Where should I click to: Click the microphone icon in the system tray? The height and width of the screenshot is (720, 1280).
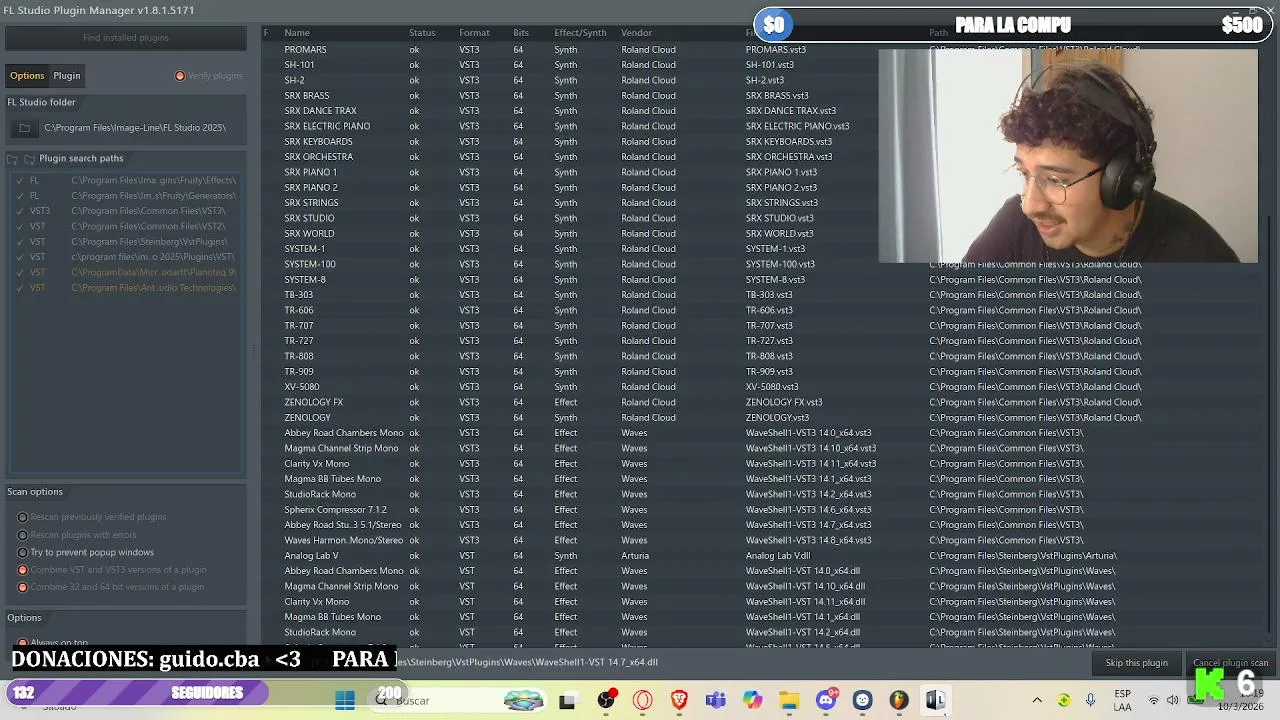pos(1090,700)
